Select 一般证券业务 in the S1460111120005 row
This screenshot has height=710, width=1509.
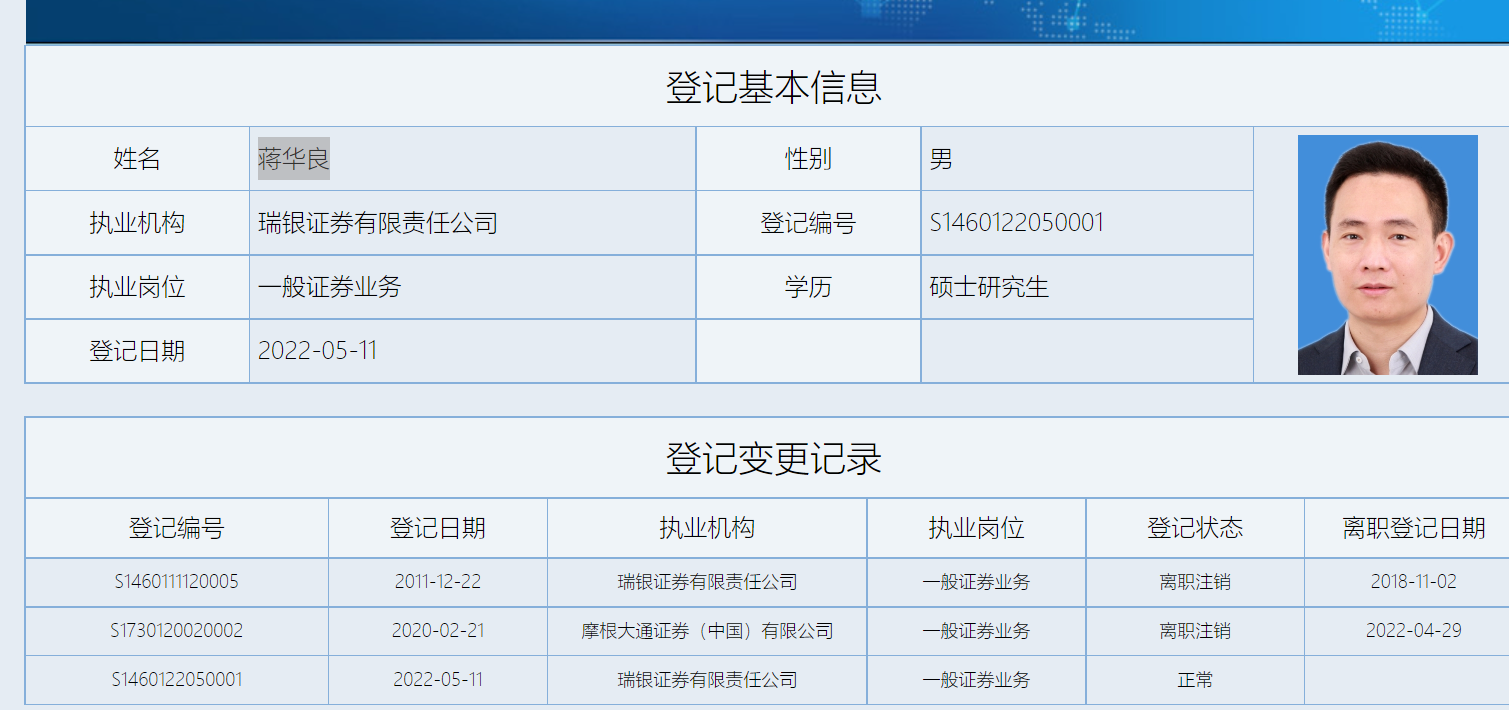pyautogui.click(x=976, y=581)
